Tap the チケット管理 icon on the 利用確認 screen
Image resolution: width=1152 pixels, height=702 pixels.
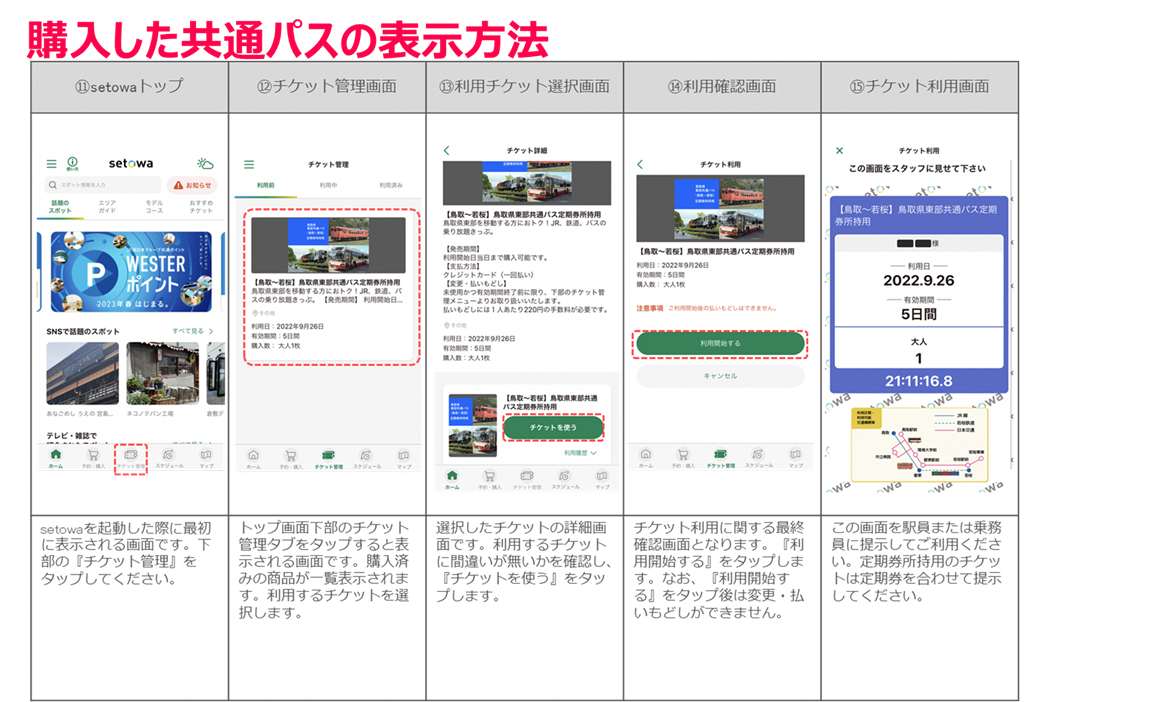[x=721, y=459]
